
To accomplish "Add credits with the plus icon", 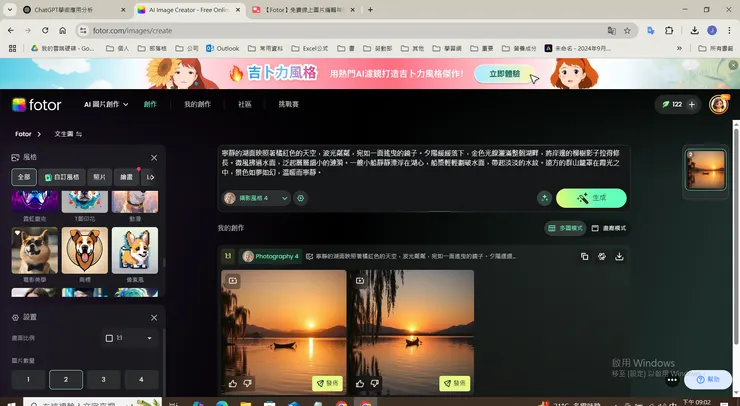I will [691, 104].
